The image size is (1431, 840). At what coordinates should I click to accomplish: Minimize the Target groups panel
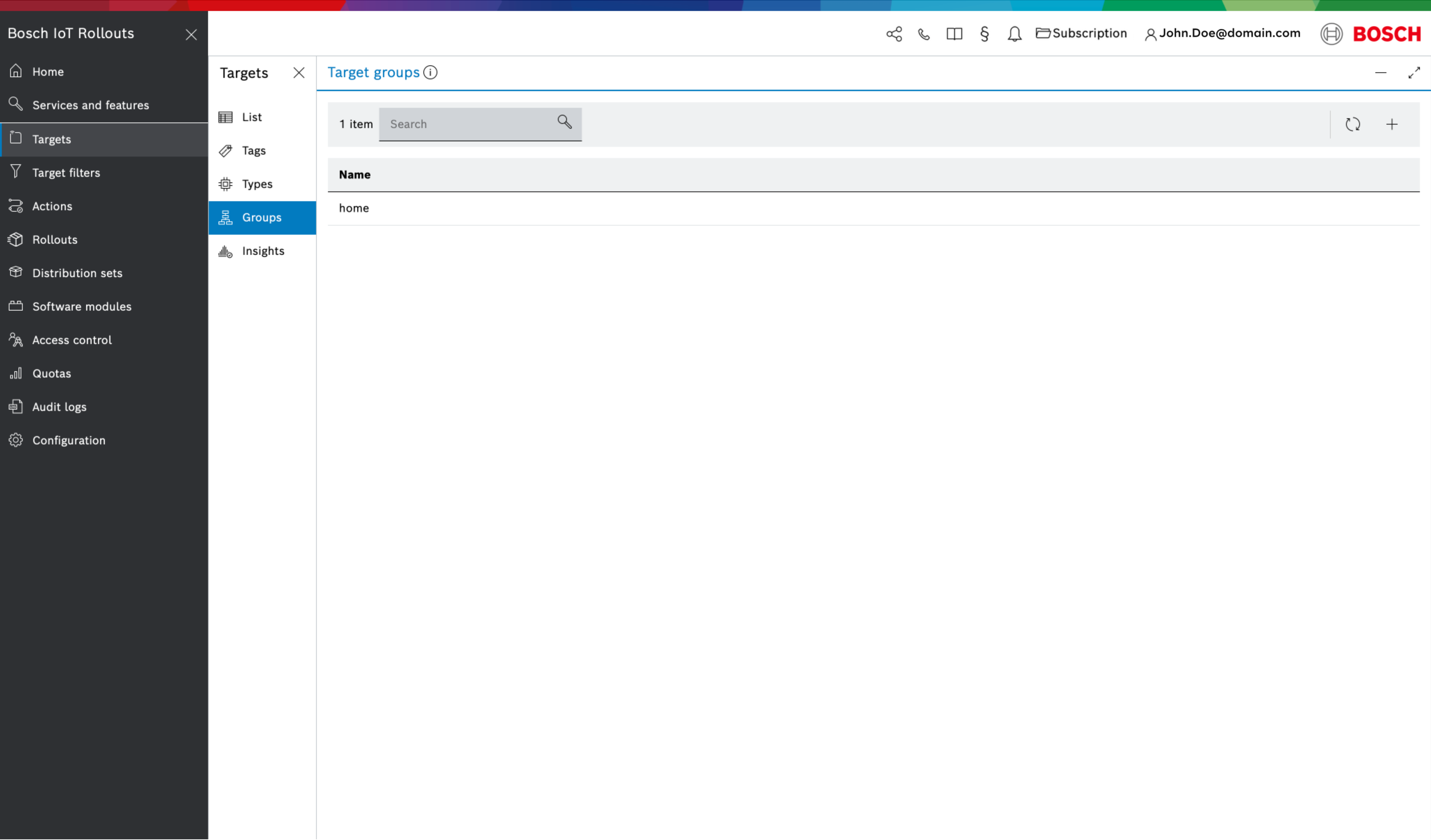[x=1381, y=73]
